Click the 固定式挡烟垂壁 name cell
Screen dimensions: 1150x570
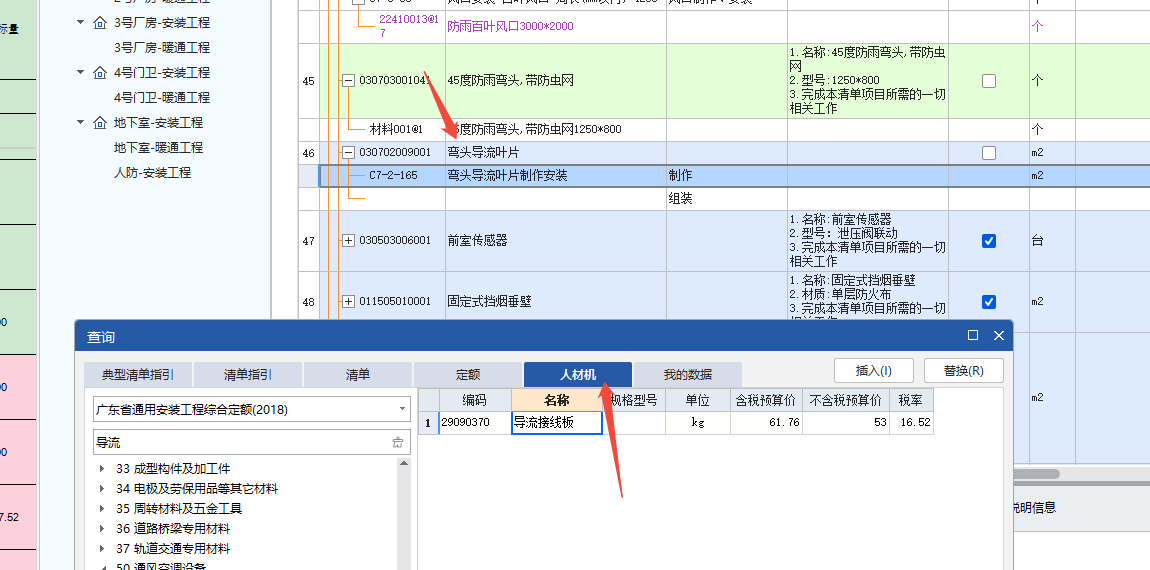pyautogui.click(x=555, y=302)
